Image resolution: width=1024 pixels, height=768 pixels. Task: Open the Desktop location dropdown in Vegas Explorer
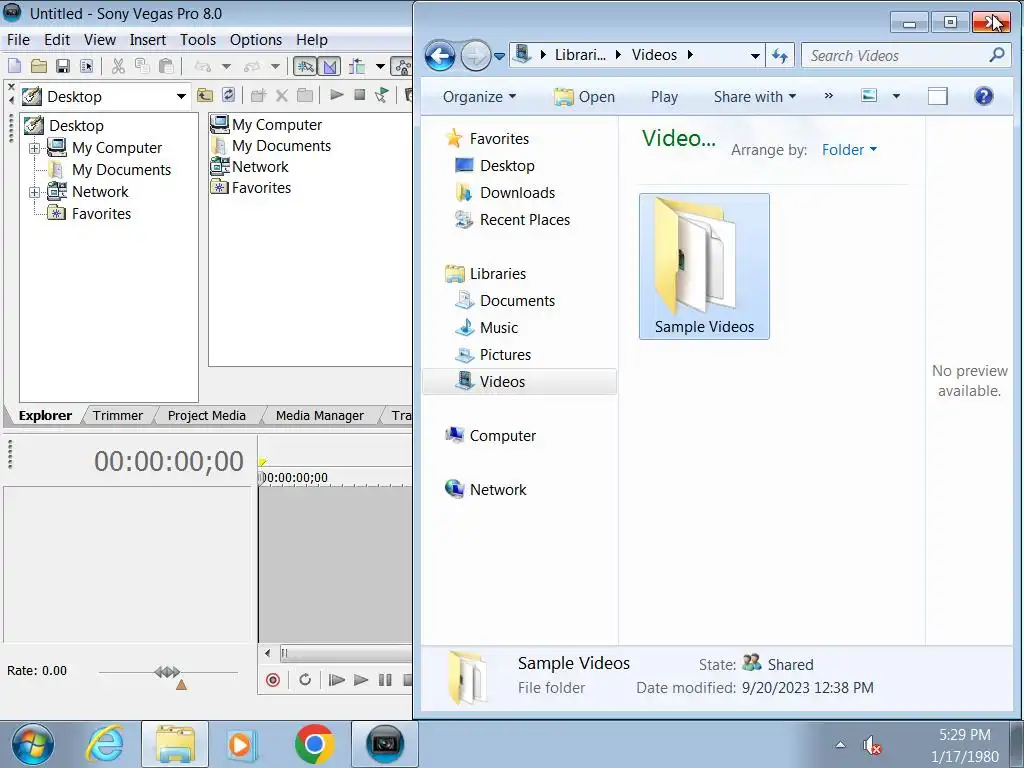pos(181,97)
